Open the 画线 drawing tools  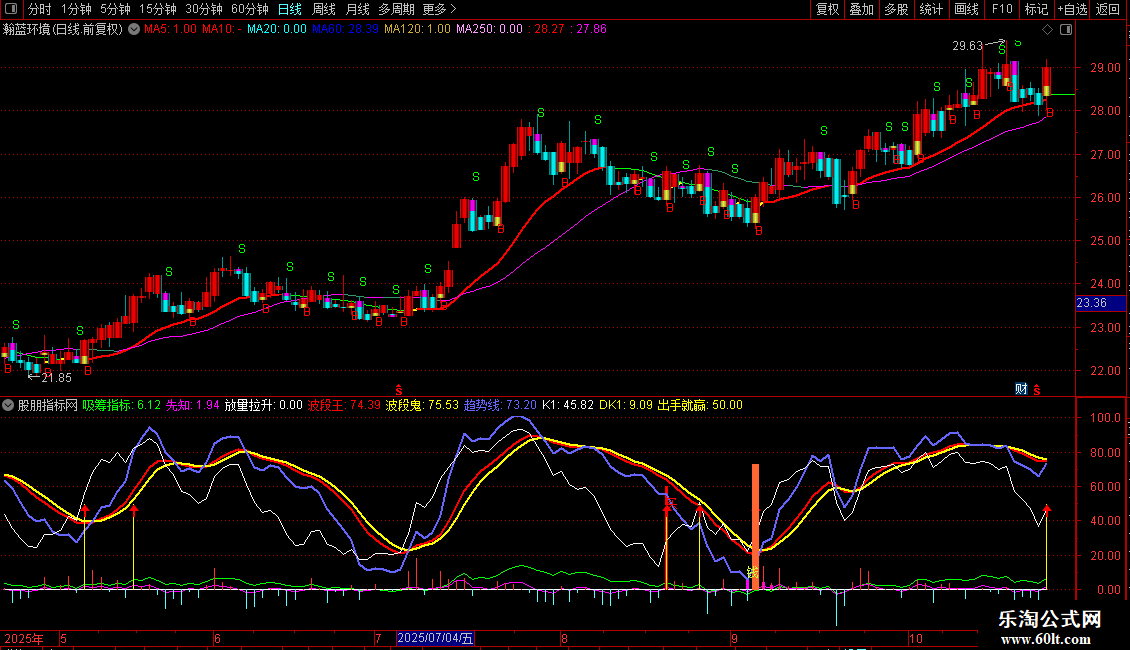(966, 9)
